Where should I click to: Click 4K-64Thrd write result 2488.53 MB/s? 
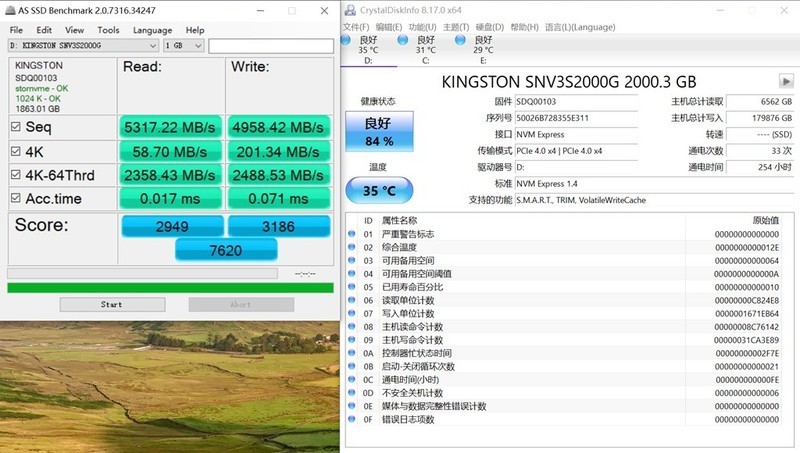(x=278, y=175)
